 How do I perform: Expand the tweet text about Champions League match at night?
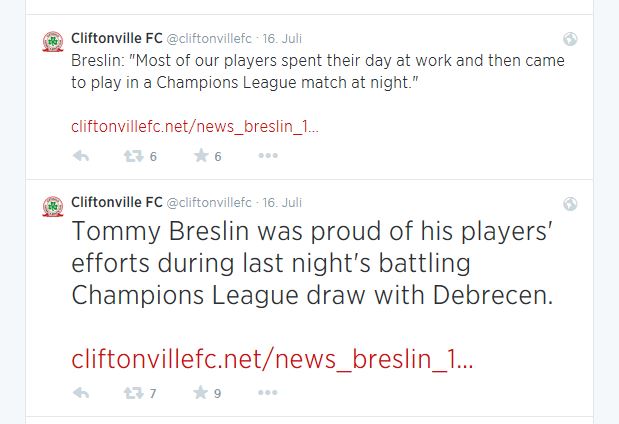(318, 71)
